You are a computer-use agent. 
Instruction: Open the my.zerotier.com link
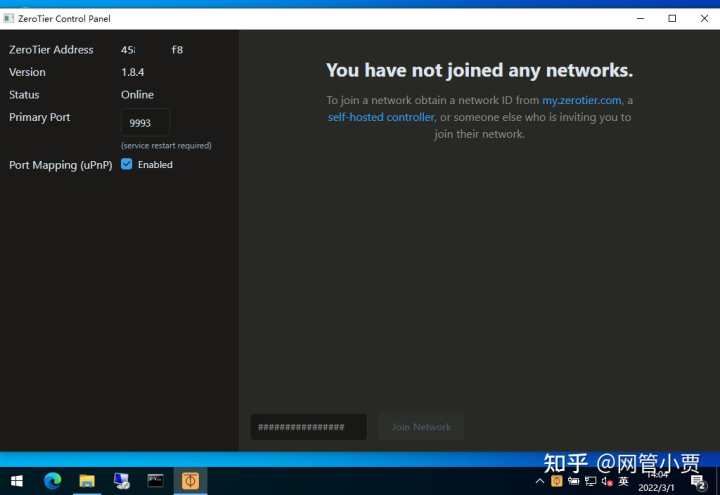pos(582,100)
